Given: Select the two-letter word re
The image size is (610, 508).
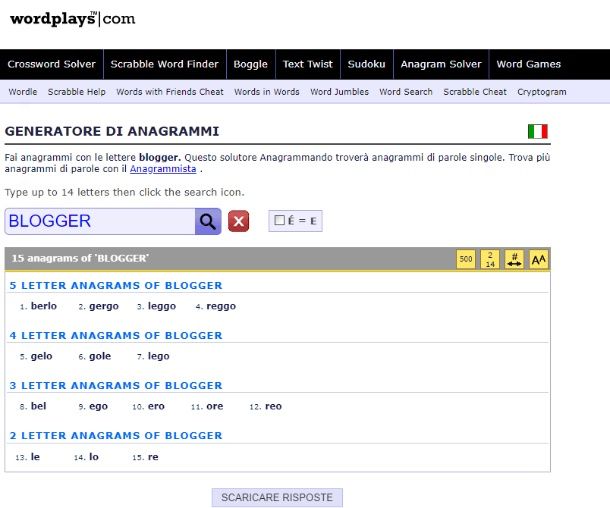Looking at the screenshot, I should (x=153, y=457).
